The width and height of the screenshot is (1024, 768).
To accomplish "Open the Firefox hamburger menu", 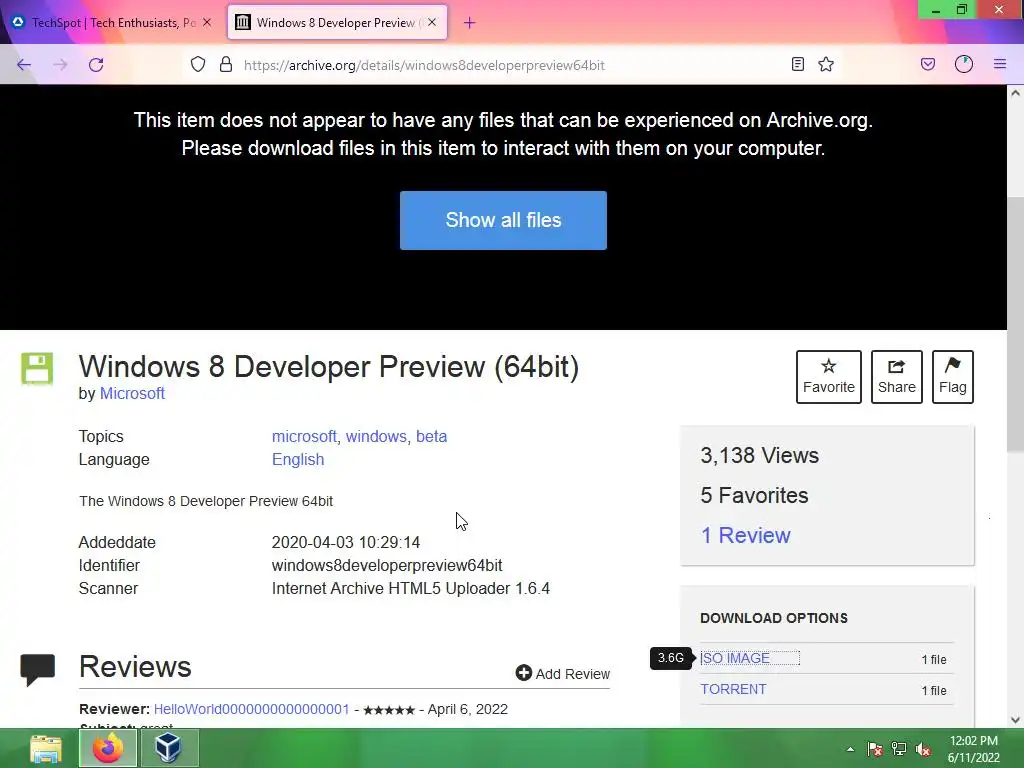I will (x=1000, y=64).
